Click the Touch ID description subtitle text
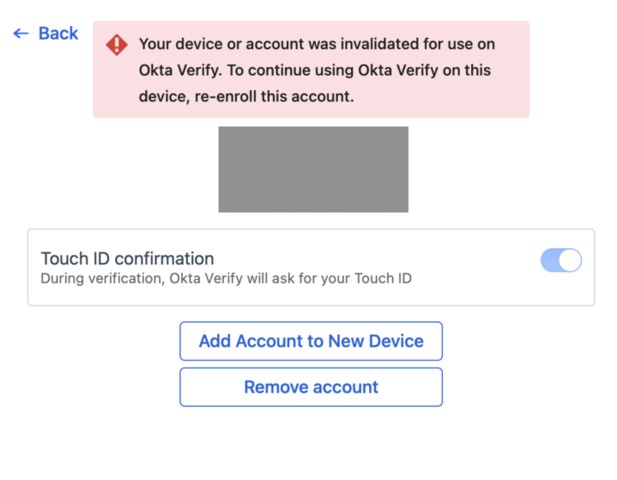This screenshot has width=617, height=480. [x=226, y=278]
